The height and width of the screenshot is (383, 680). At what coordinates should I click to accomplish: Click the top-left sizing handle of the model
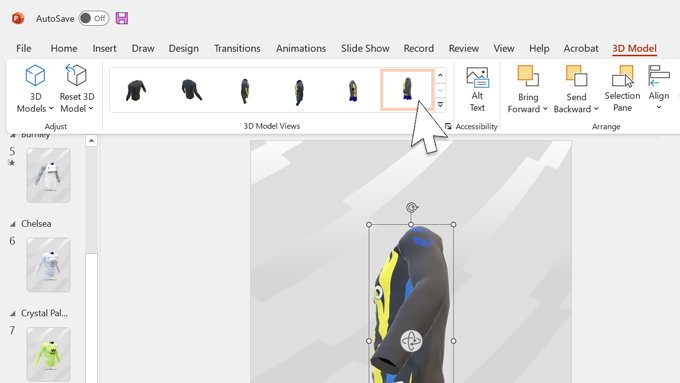pos(369,225)
